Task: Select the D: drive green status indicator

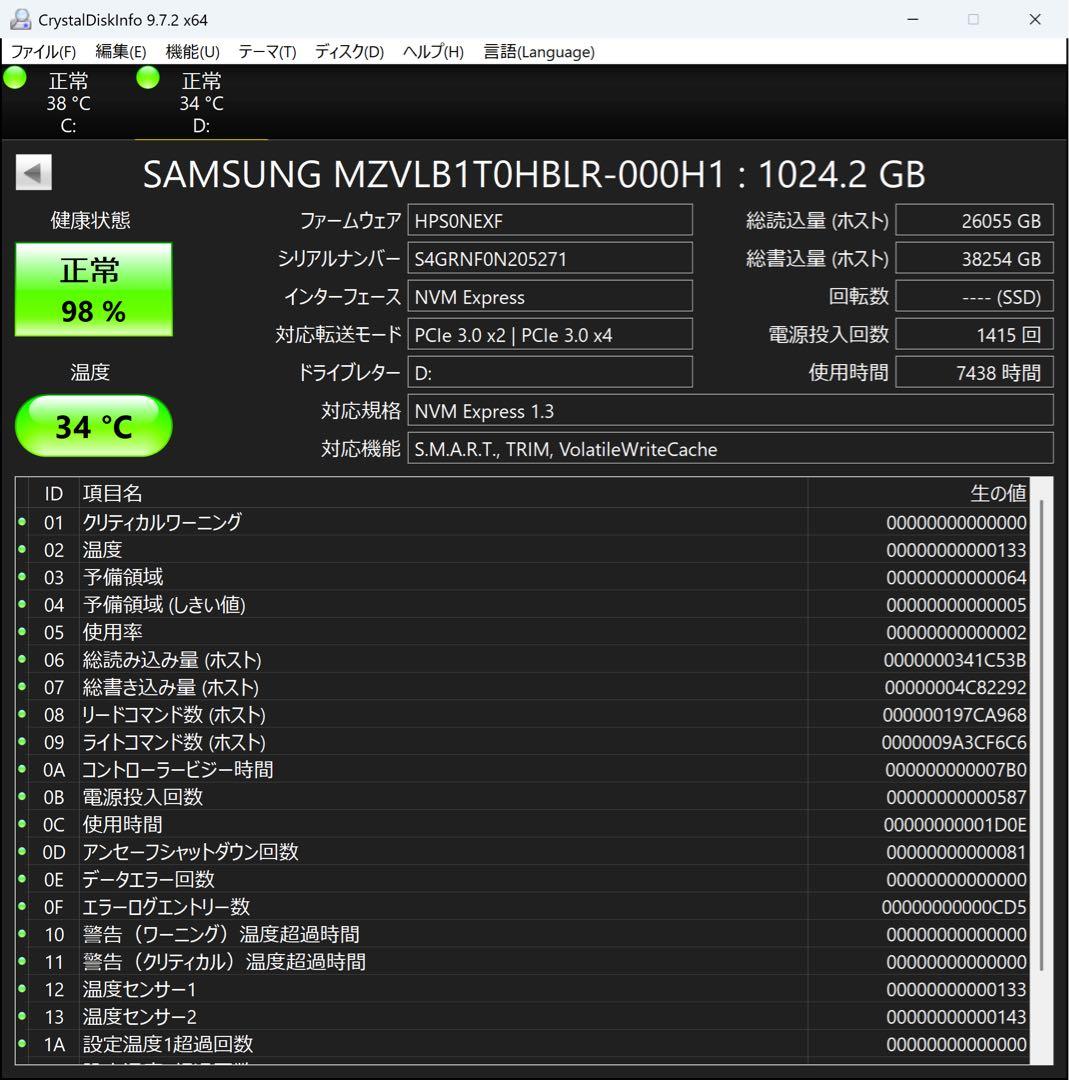Action: coord(147,77)
